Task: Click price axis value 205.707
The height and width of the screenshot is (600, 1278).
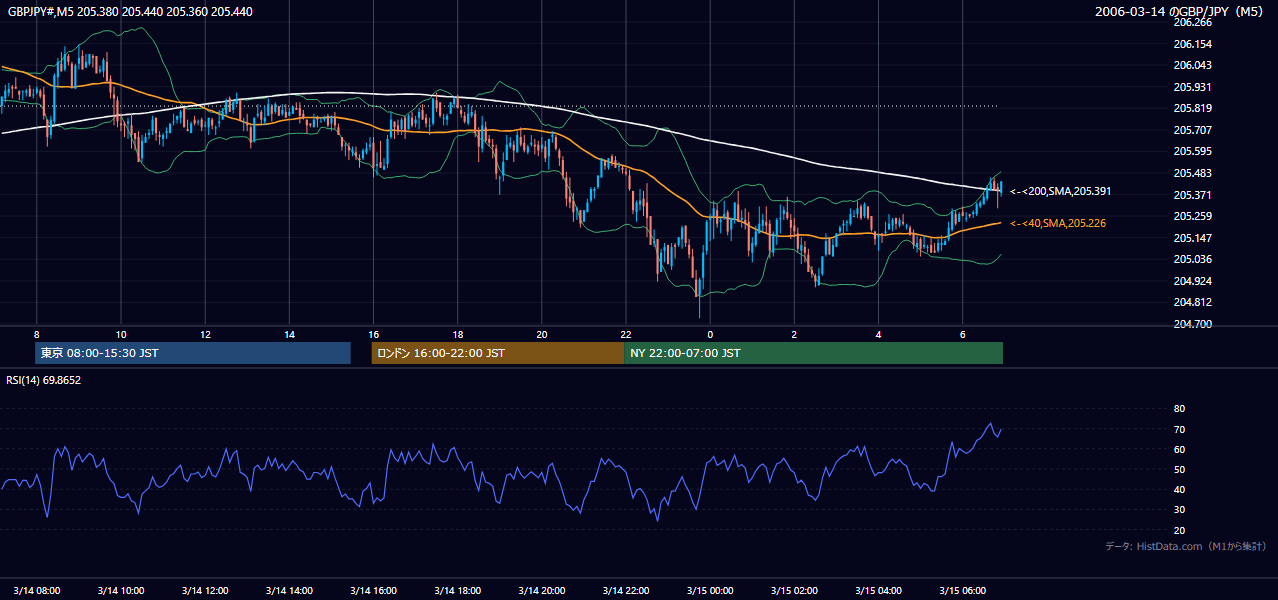Action: [1192, 130]
